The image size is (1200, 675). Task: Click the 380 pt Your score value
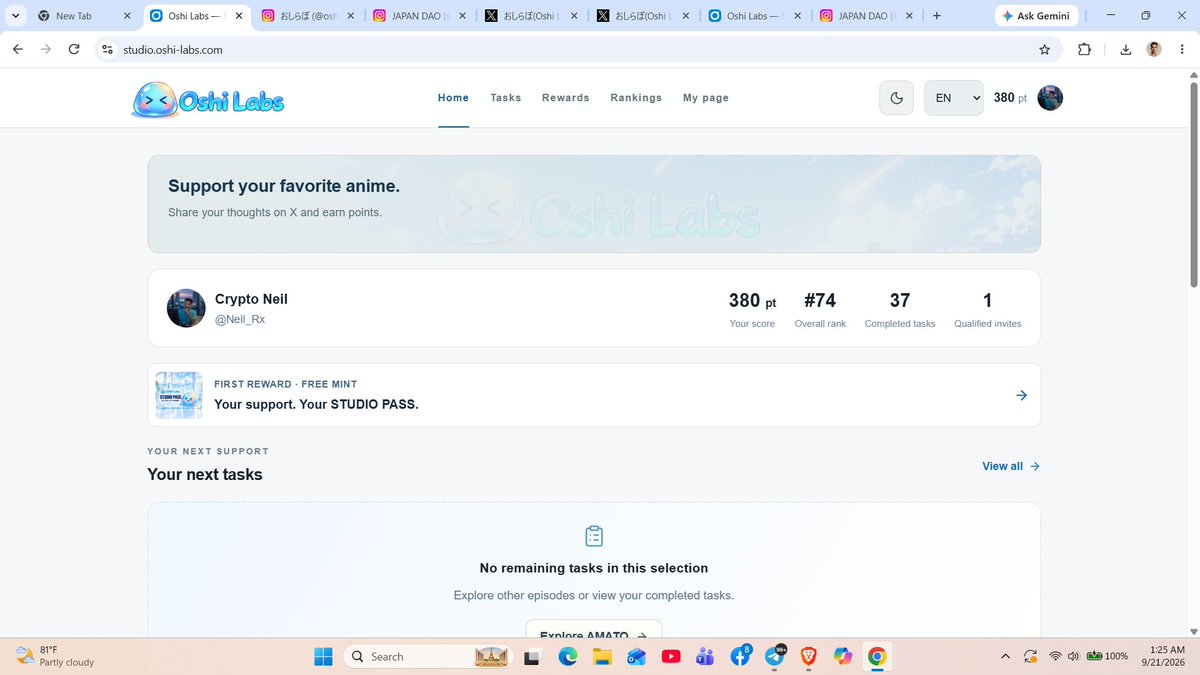pos(752,300)
